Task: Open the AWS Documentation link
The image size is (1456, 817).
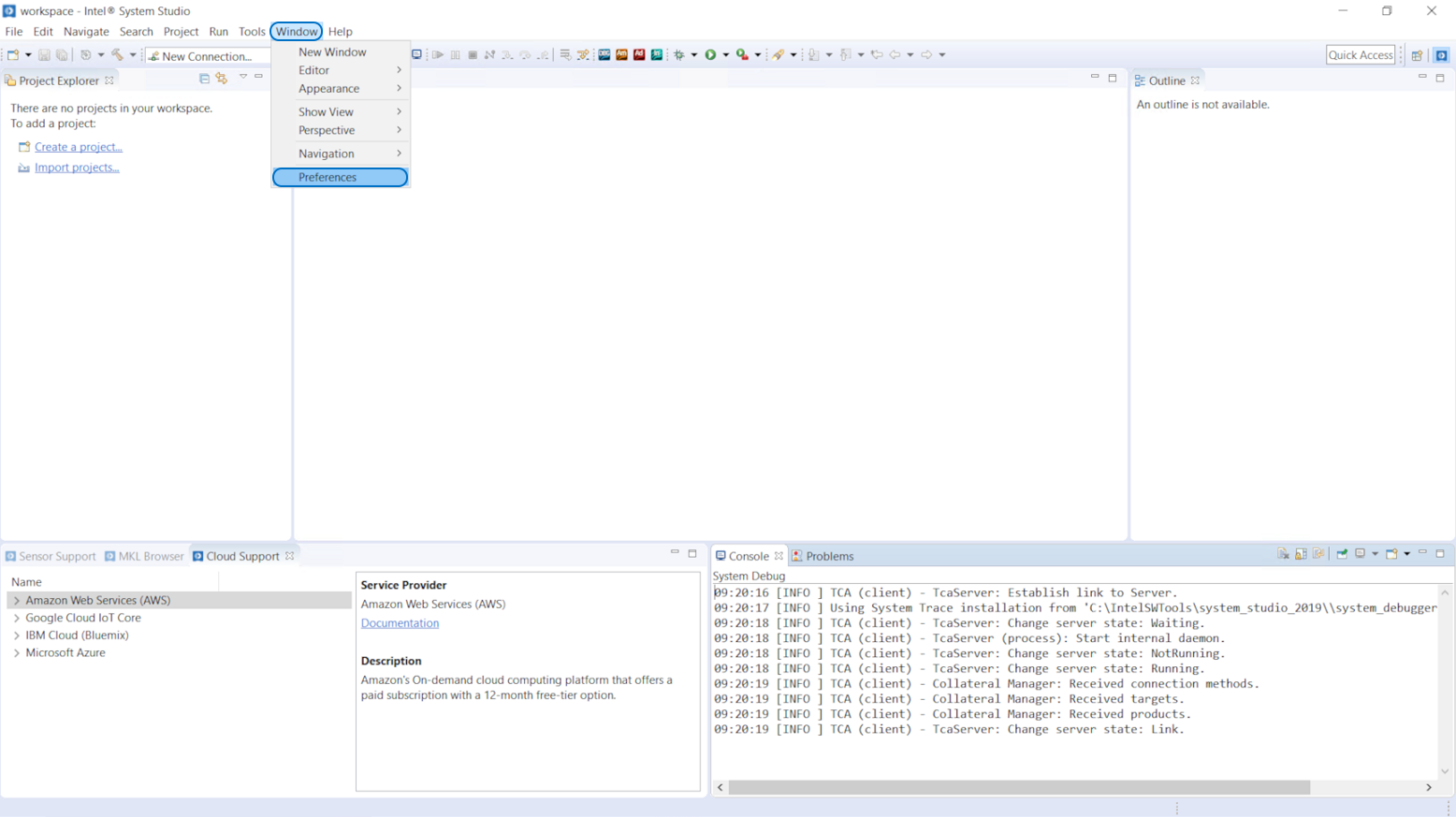Action: pyautogui.click(x=400, y=623)
